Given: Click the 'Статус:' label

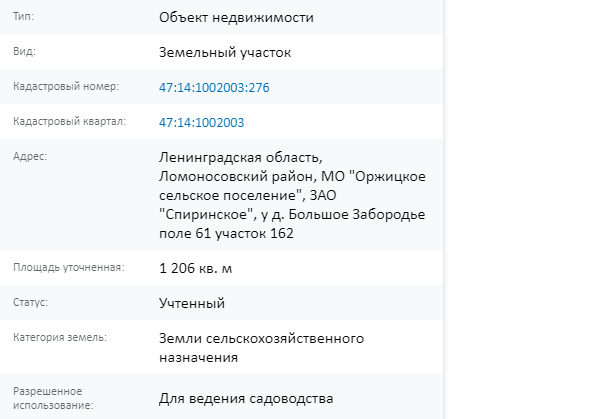Looking at the screenshot, I should (30, 302).
